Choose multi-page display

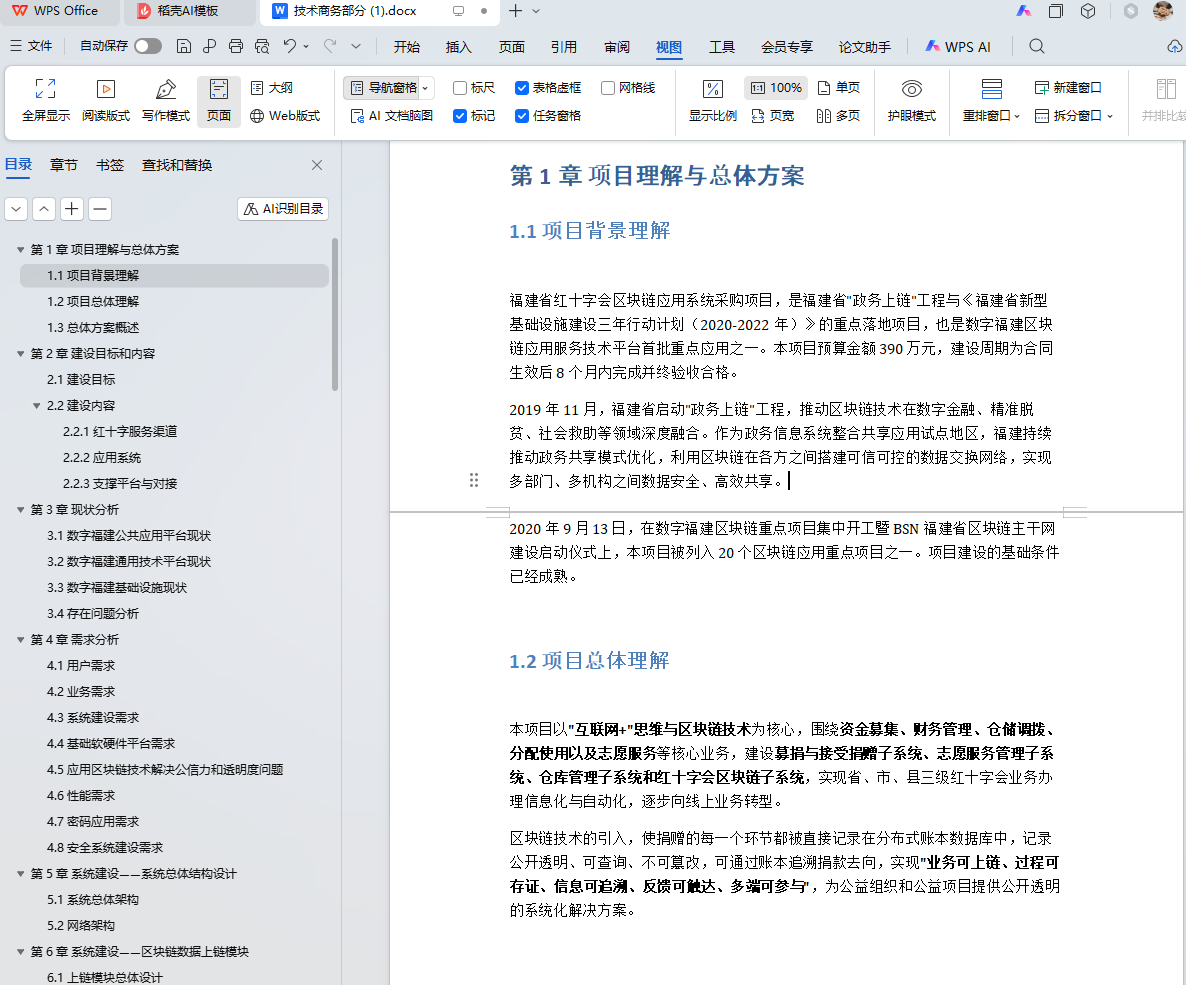click(838, 116)
